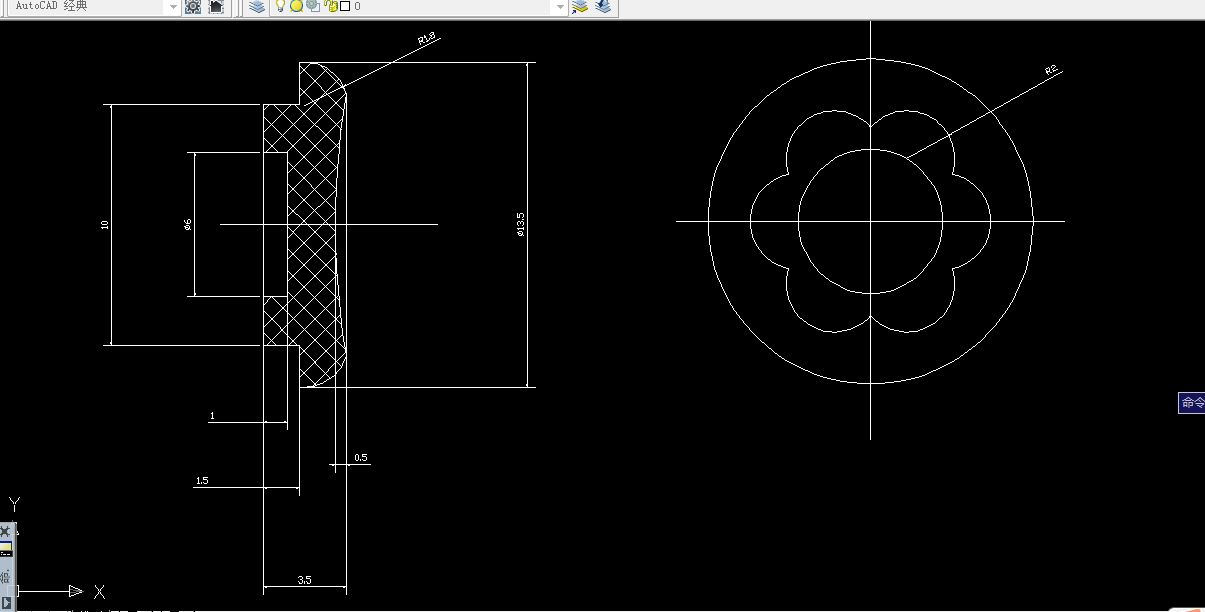Toggle the layer viewport freeze icon
Viewport: 1205px width, 612px height.
coord(313,6)
